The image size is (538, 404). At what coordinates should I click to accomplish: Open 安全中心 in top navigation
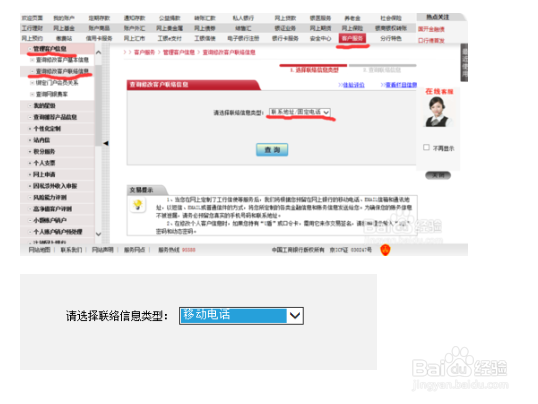[320, 38]
